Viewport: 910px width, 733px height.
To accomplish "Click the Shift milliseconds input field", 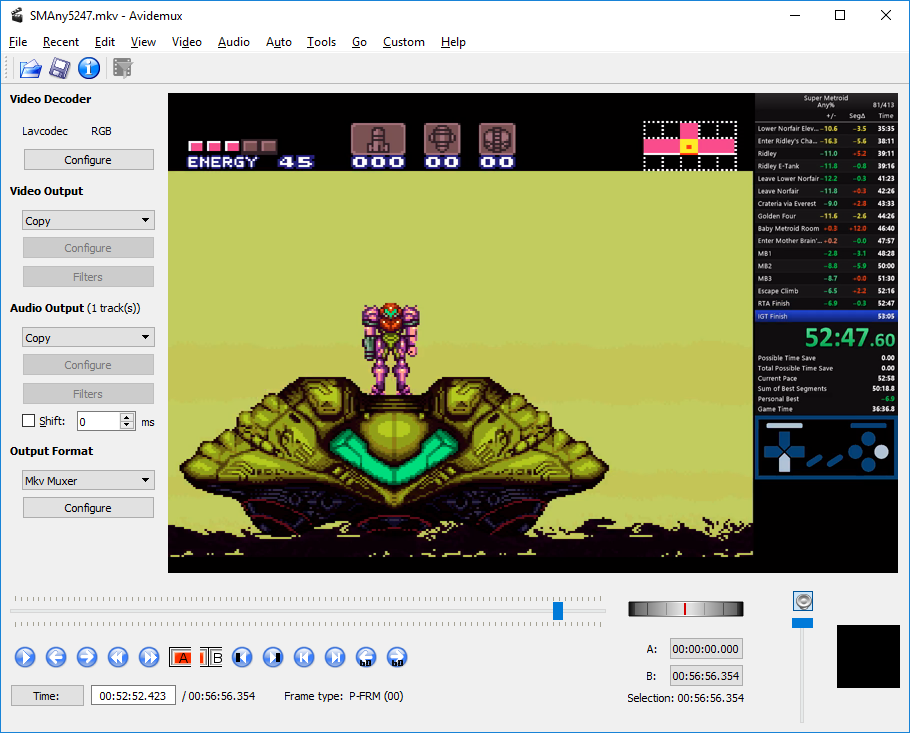I will (99, 421).
